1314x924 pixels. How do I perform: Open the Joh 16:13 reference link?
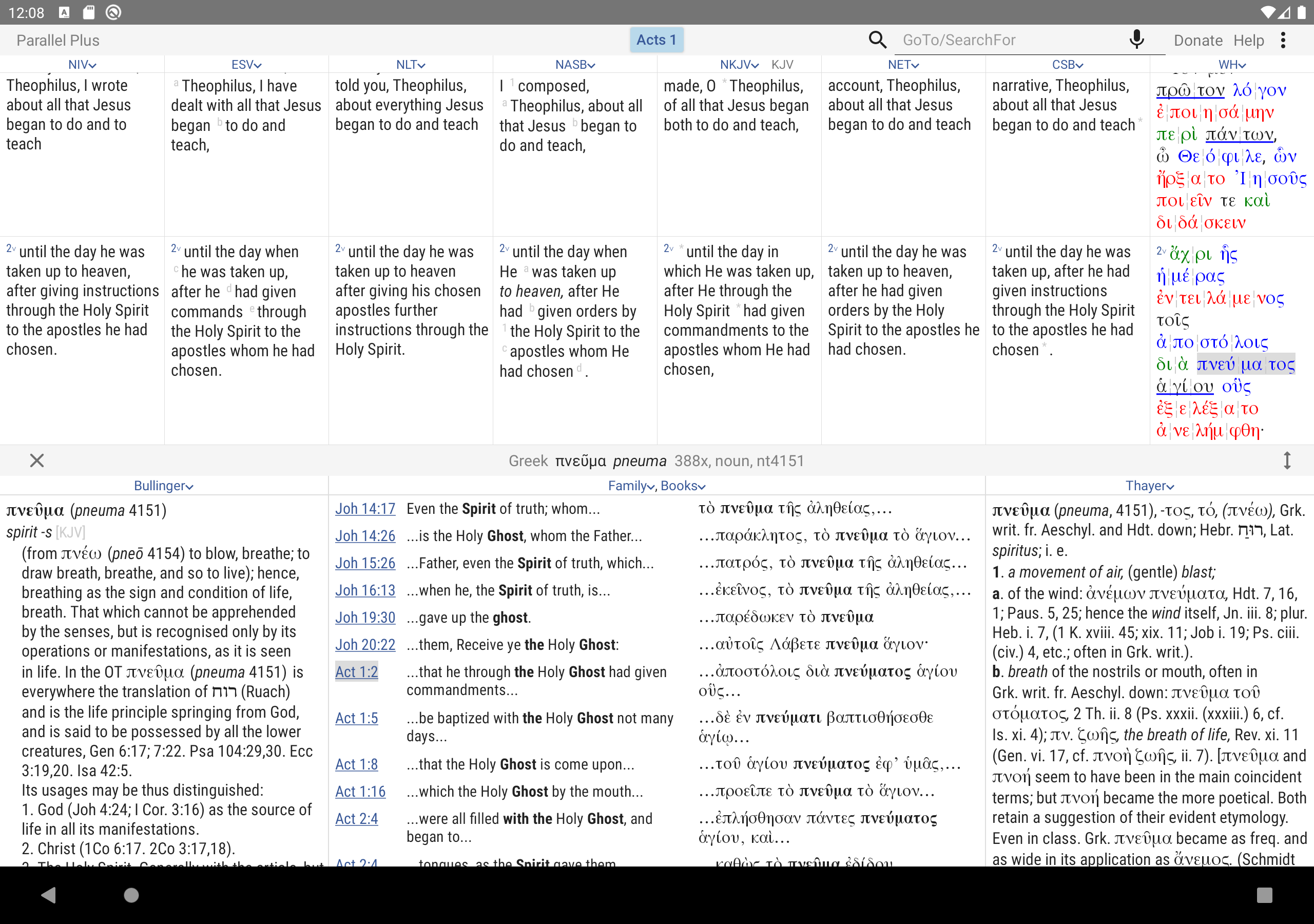pyautogui.click(x=365, y=590)
